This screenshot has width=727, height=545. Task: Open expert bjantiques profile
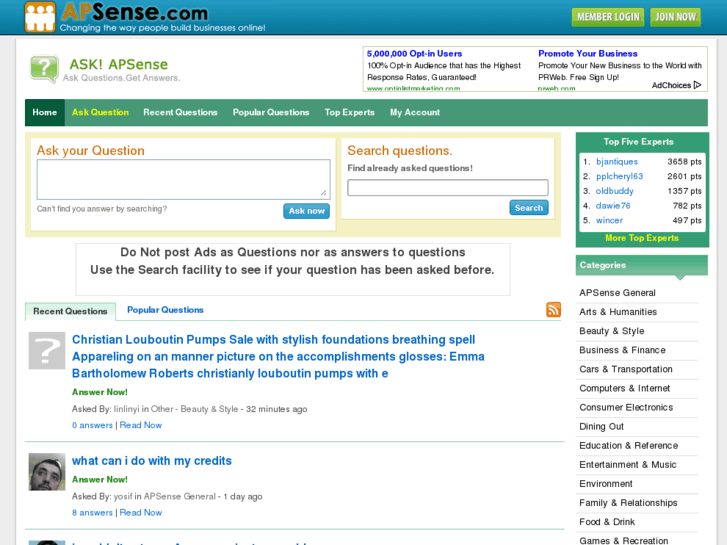coord(617,161)
